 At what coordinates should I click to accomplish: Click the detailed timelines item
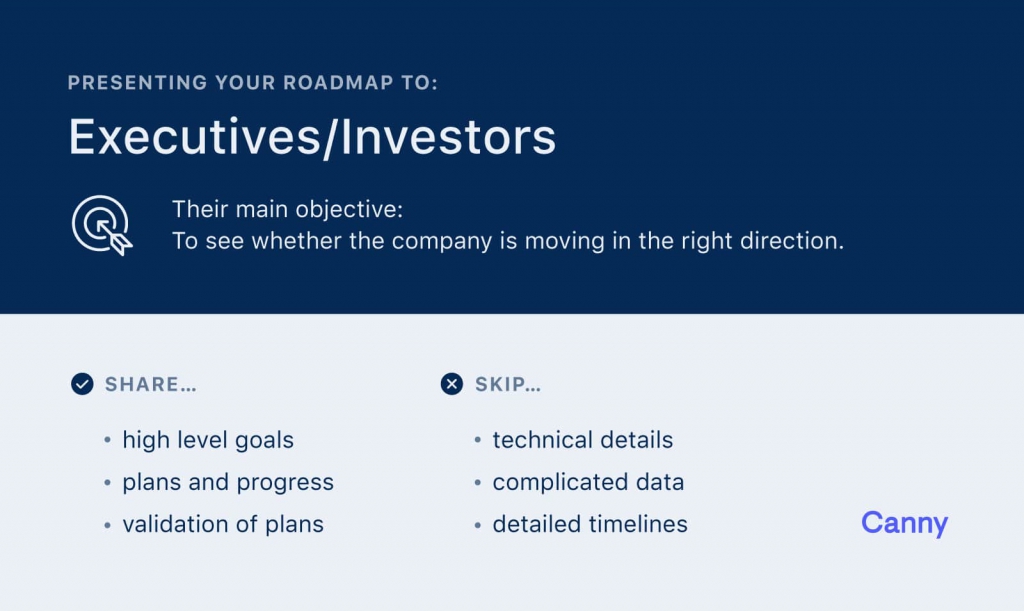(590, 524)
